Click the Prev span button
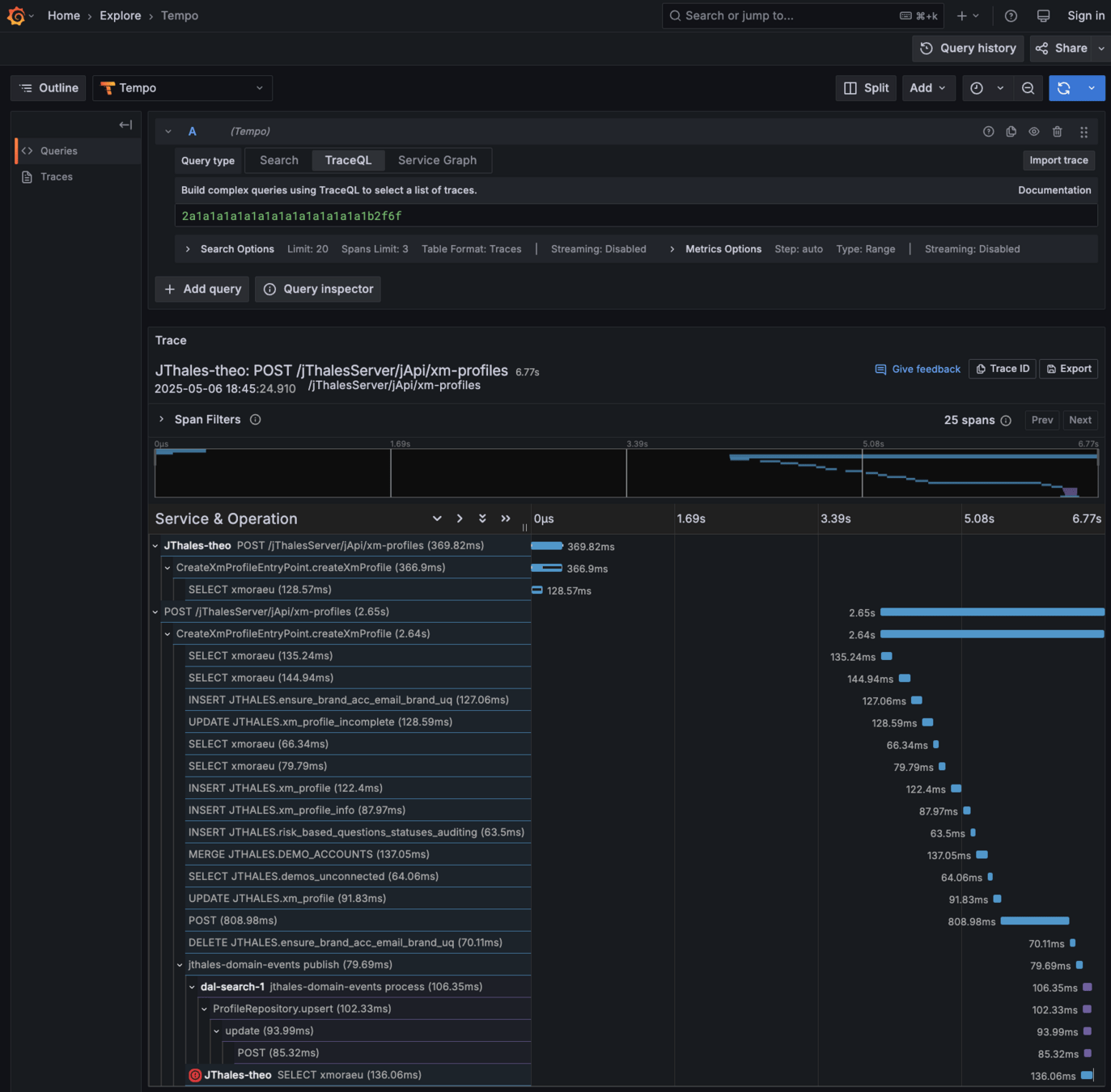 (1042, 421)
